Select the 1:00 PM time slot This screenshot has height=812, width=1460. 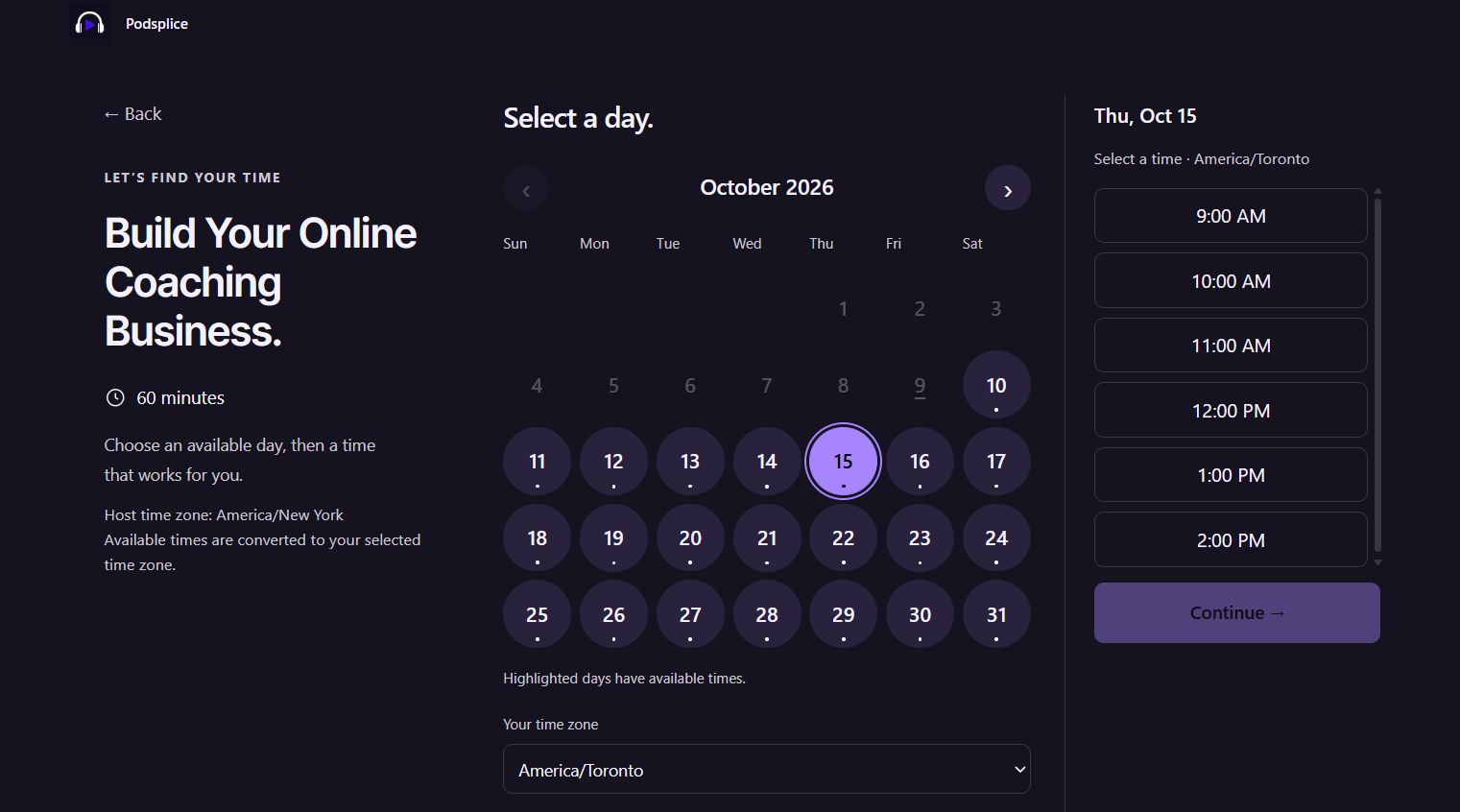point(1231,475)
